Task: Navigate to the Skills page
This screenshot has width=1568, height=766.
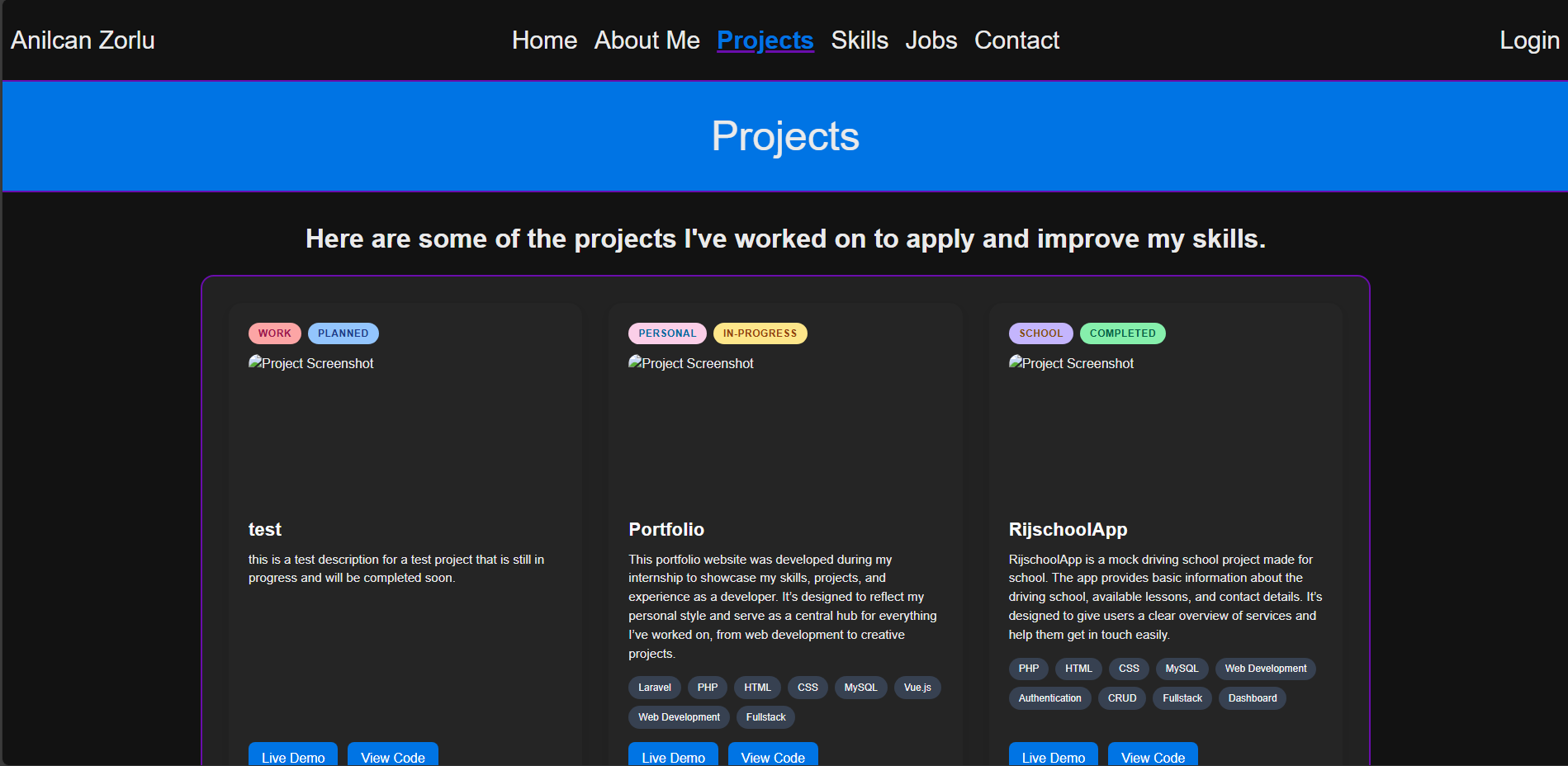Action: (859, 40)
